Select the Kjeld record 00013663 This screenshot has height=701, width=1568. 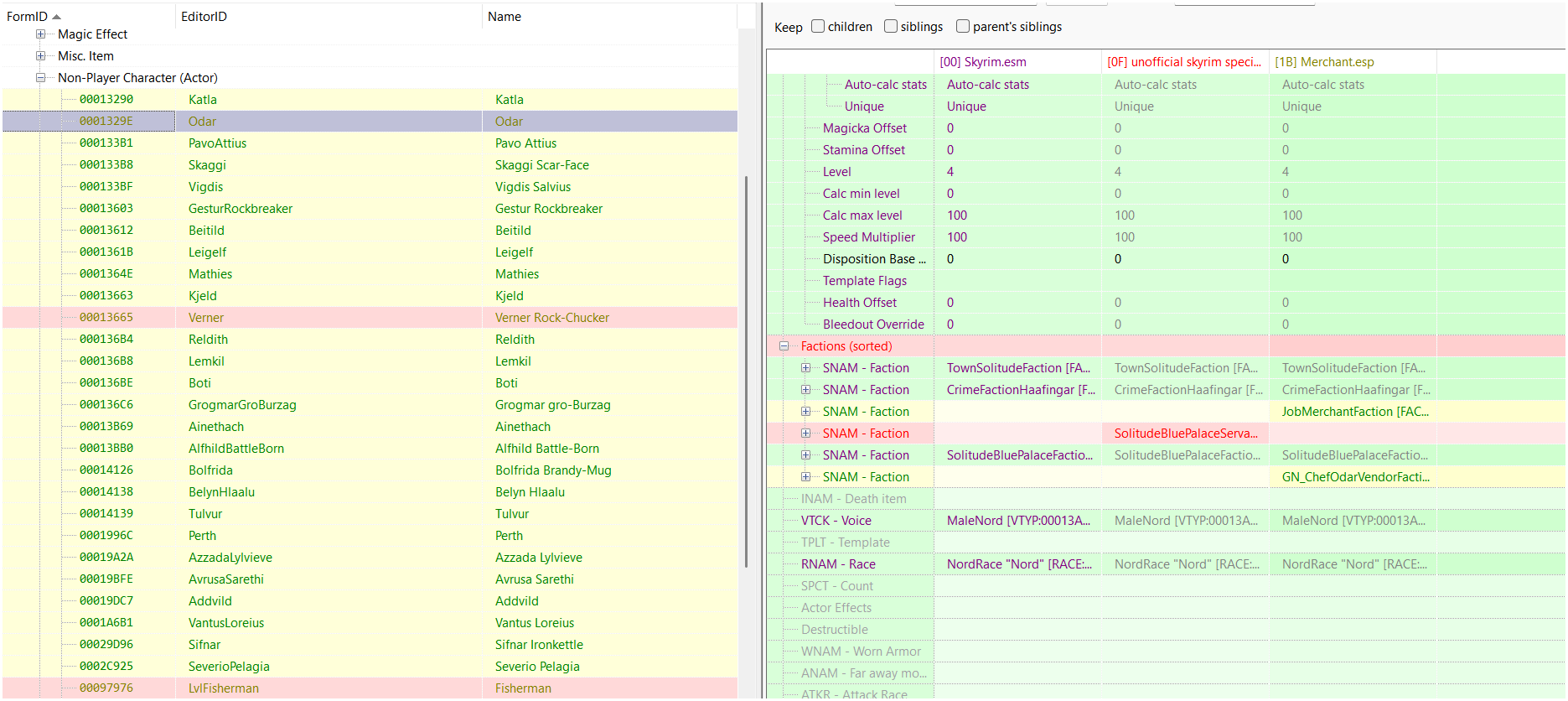(370, 296)
